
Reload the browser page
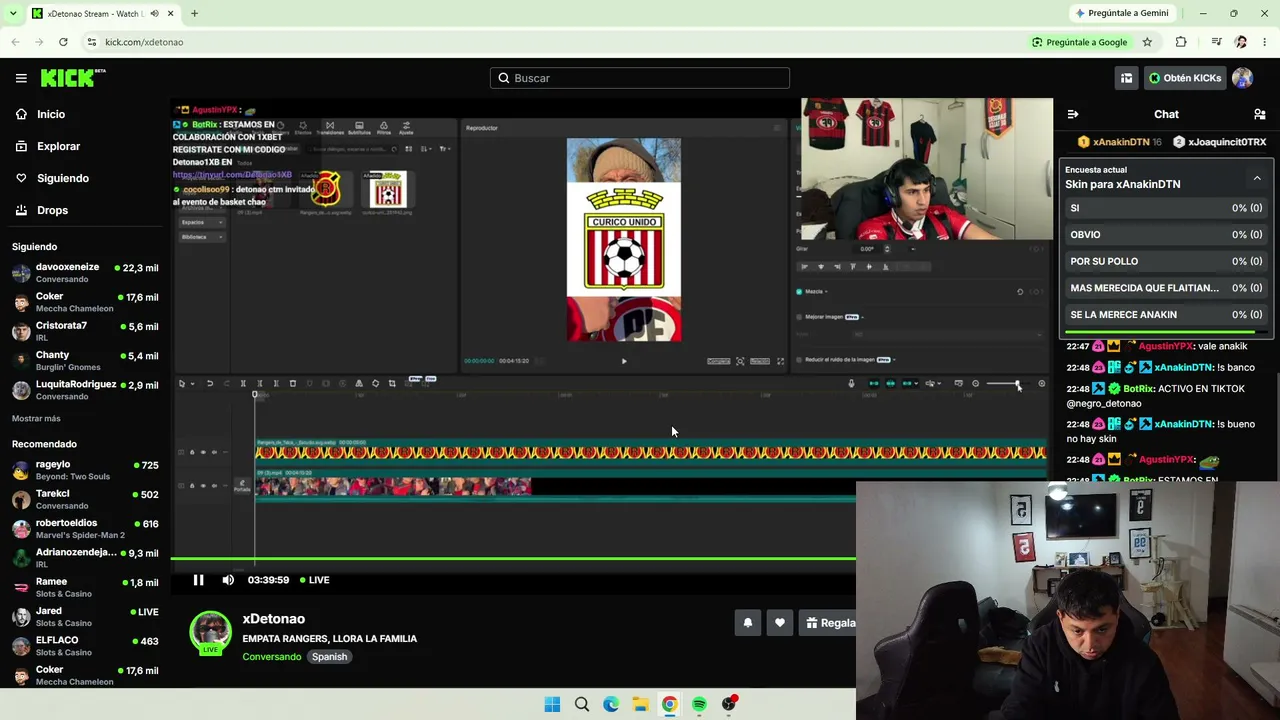pyautogui.click(x=63, y=42)
